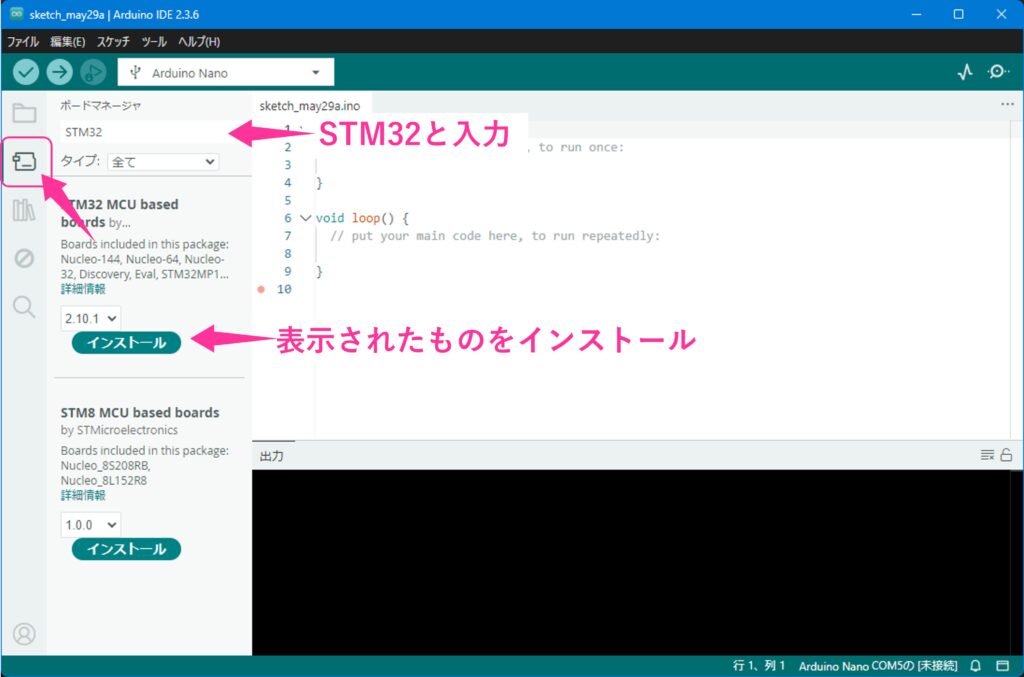Maximize the Arduino IDE window

pos(958,14)
